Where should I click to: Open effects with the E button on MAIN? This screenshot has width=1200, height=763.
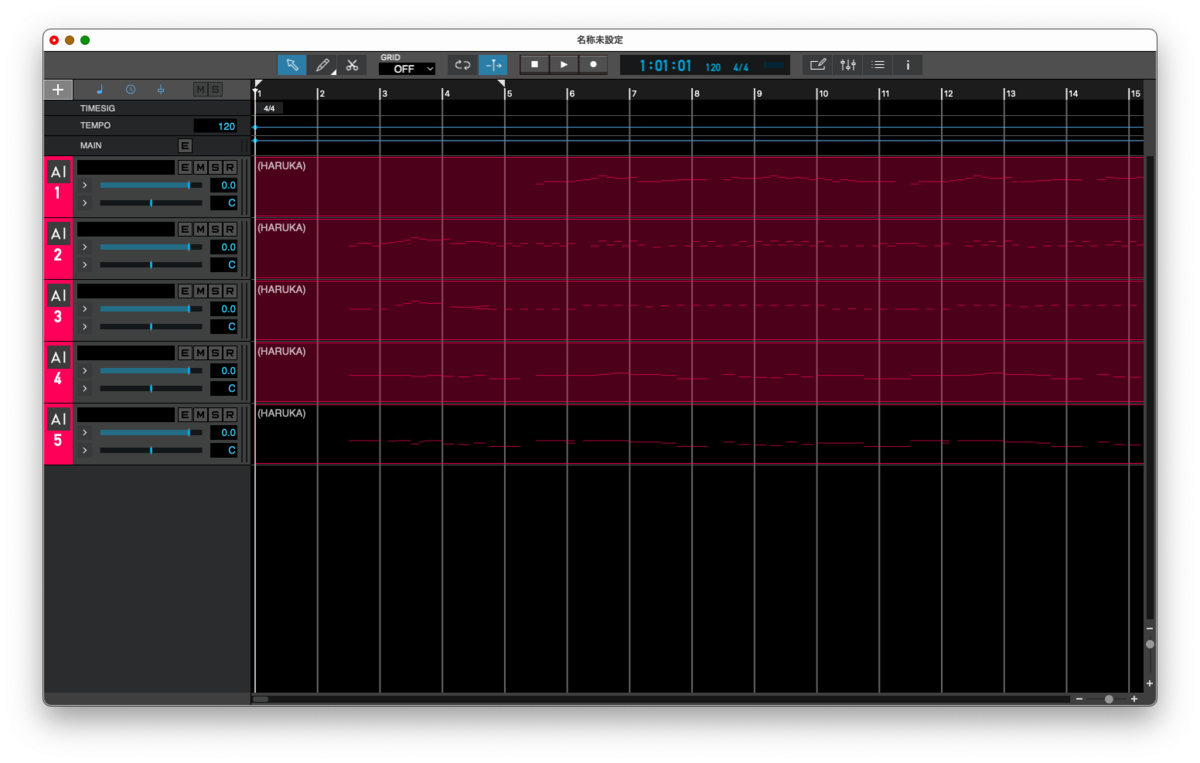[185, 146]
